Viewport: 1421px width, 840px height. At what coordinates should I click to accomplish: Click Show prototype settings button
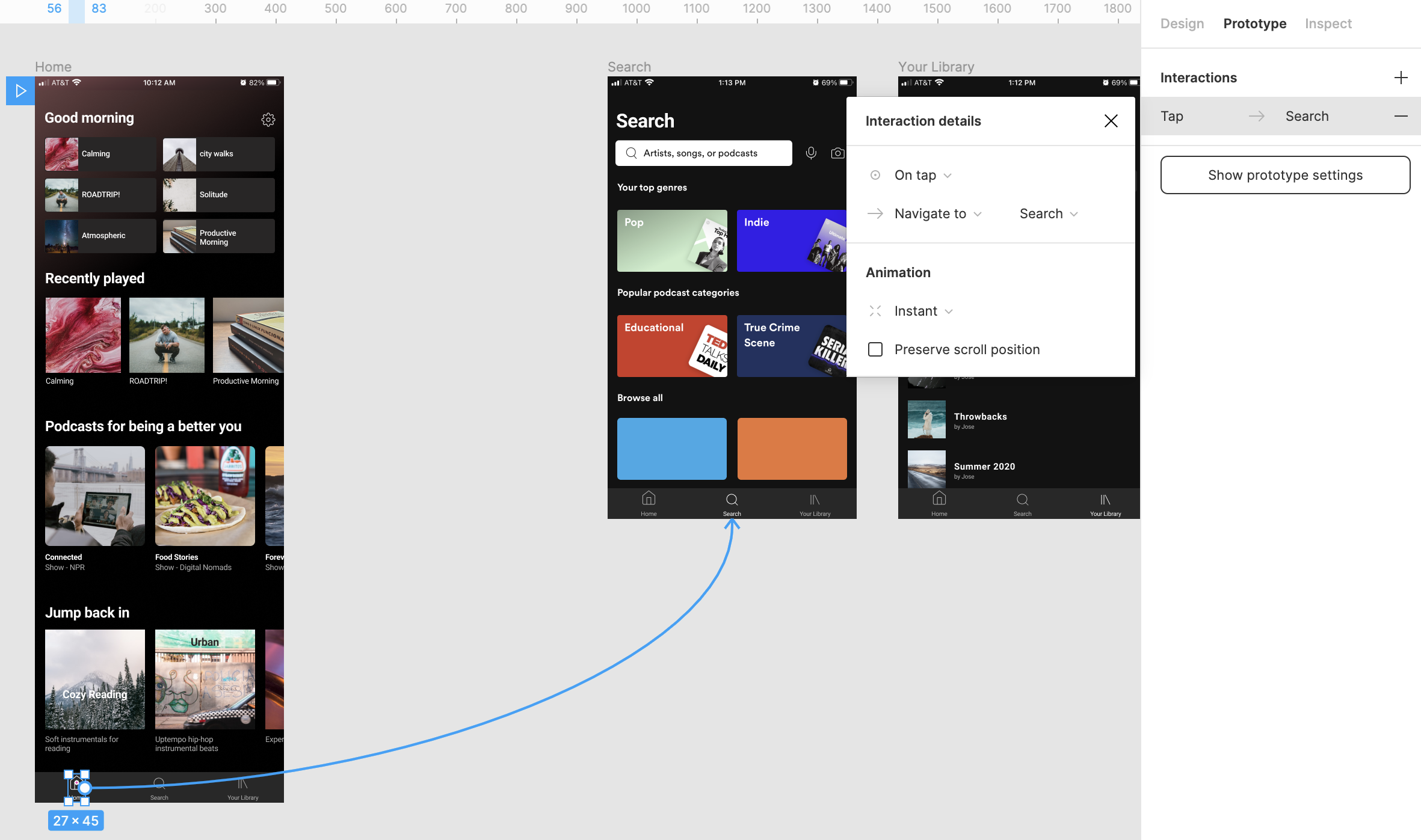coord(1285,174)
